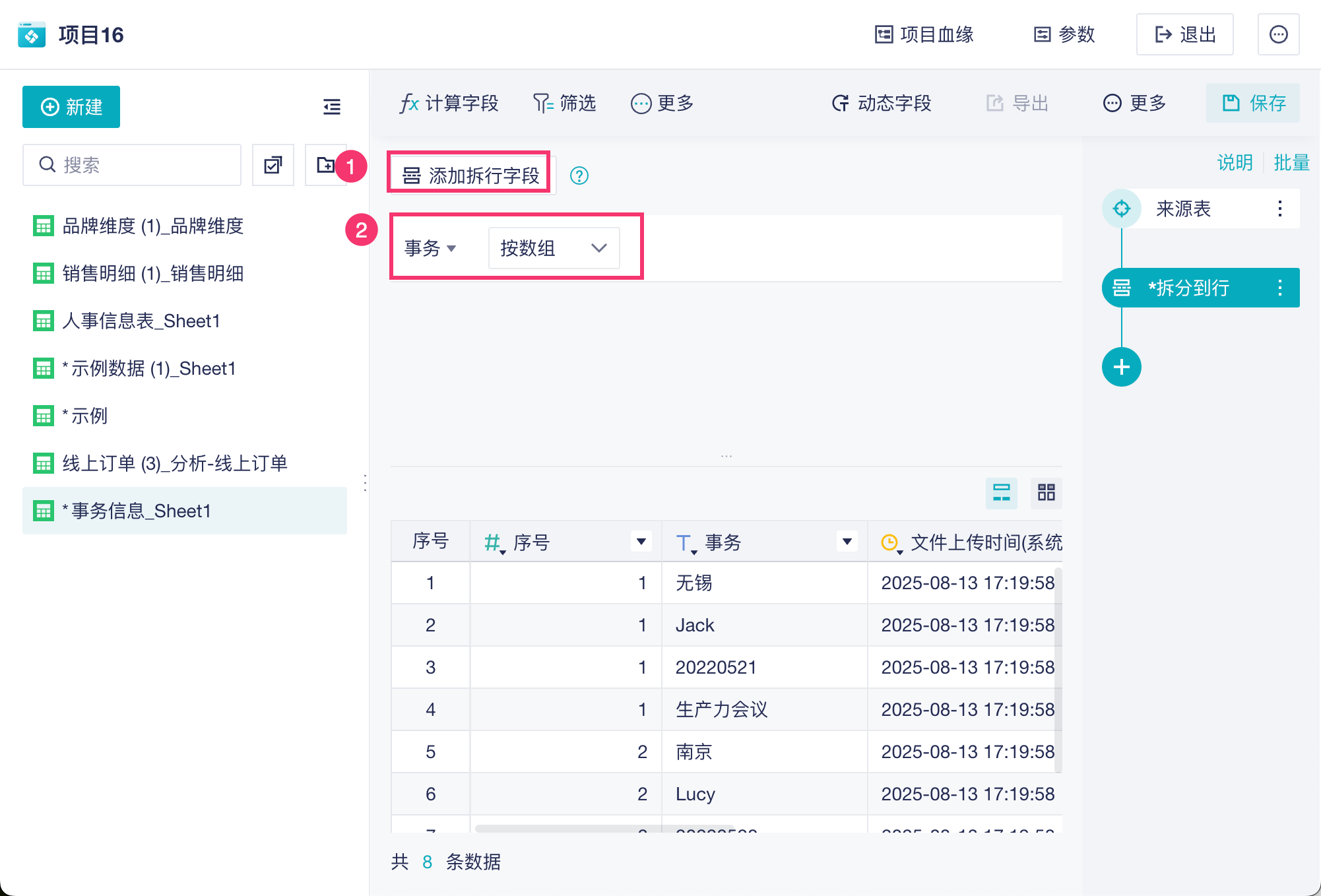Open the 按数组 split method dropdown
1321x896 pixels.
click(x=554, y=248)
